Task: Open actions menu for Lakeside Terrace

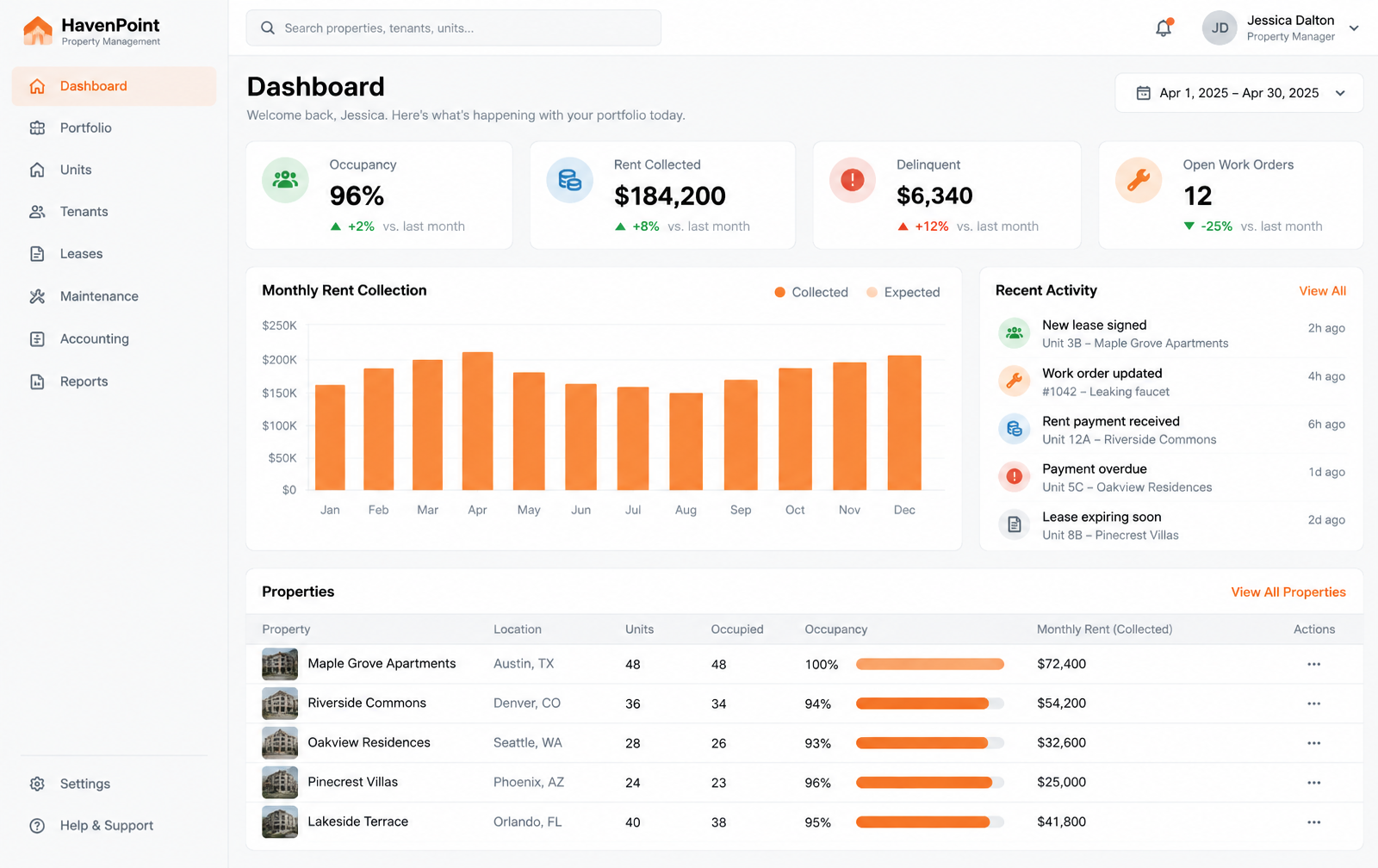Action: [1313, 822]
